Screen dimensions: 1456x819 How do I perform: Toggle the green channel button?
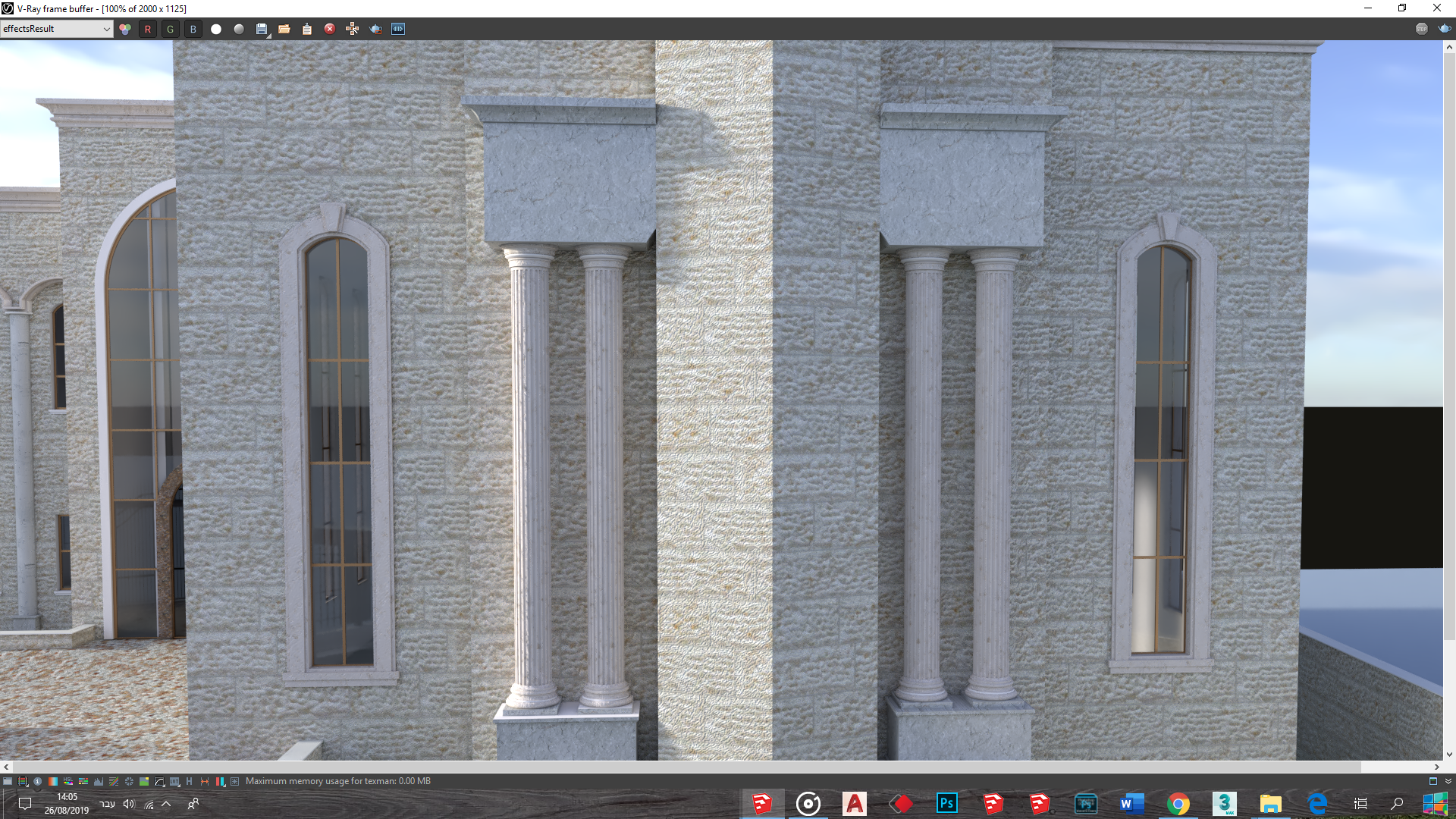[171, 29]
